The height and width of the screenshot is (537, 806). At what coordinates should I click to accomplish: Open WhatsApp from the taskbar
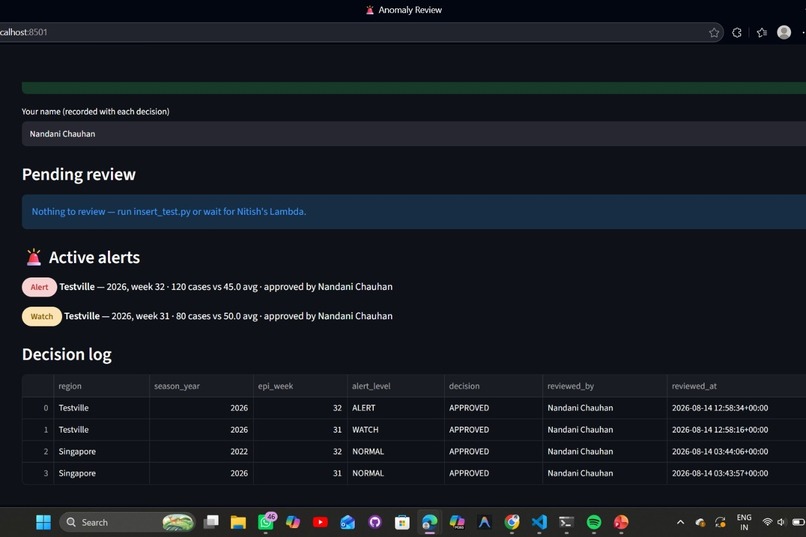(x=266, y=522)
